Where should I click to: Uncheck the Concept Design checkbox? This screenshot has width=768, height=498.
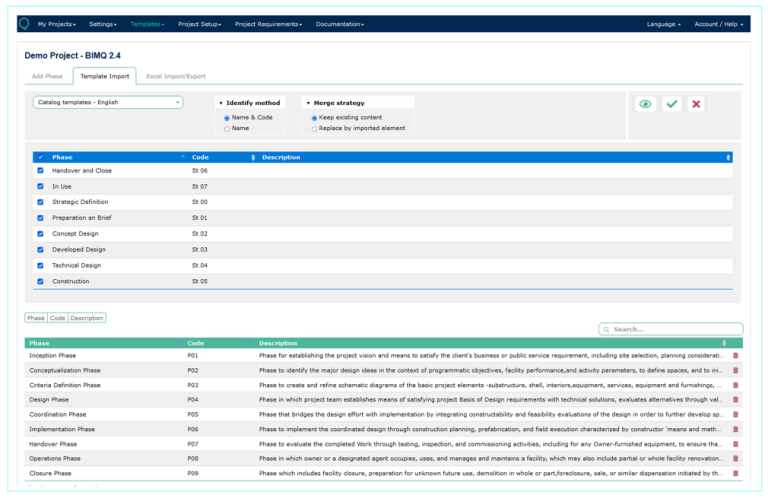(x=41, y=234)
